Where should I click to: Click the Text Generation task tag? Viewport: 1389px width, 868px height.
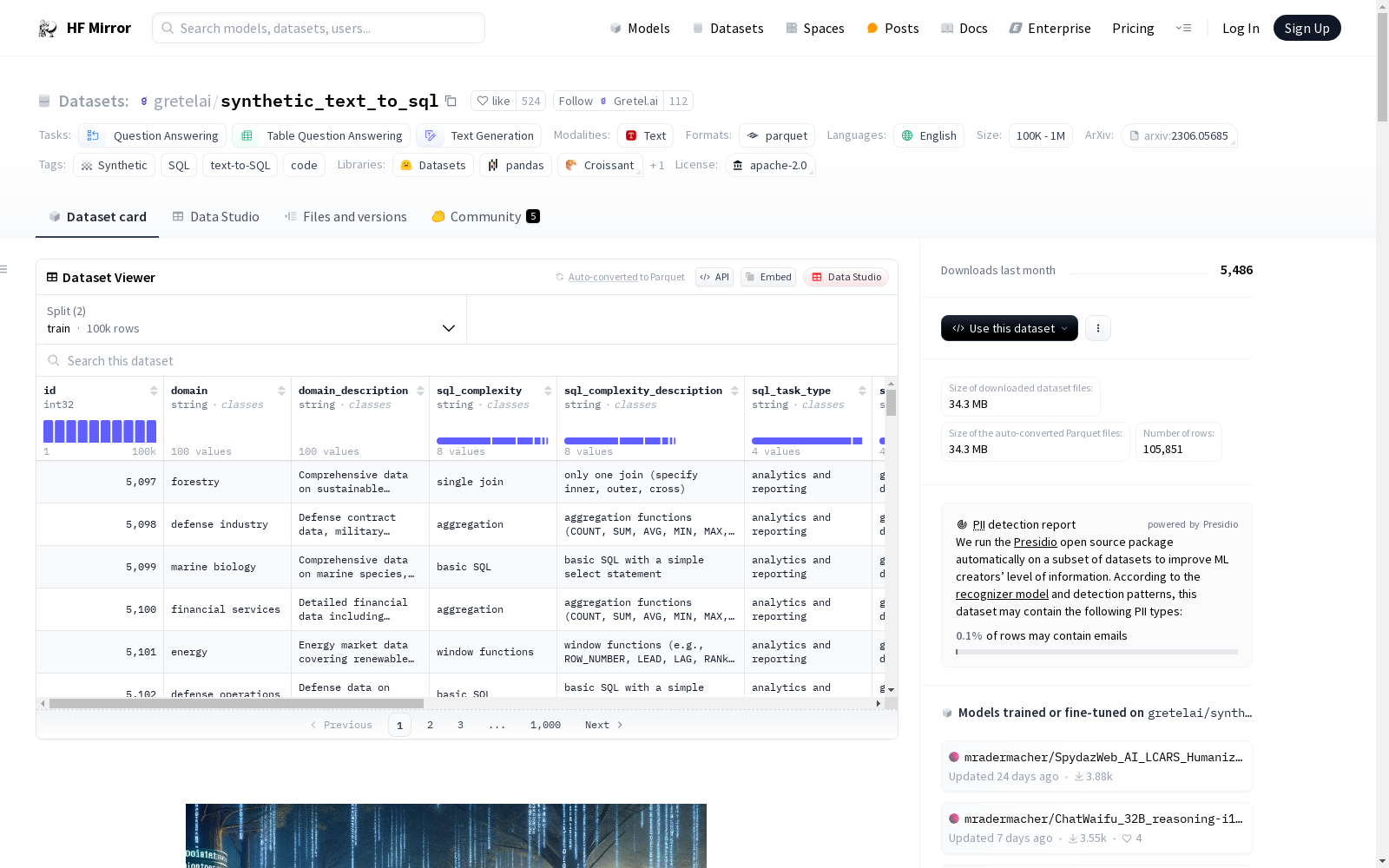[x=478, y=135]
